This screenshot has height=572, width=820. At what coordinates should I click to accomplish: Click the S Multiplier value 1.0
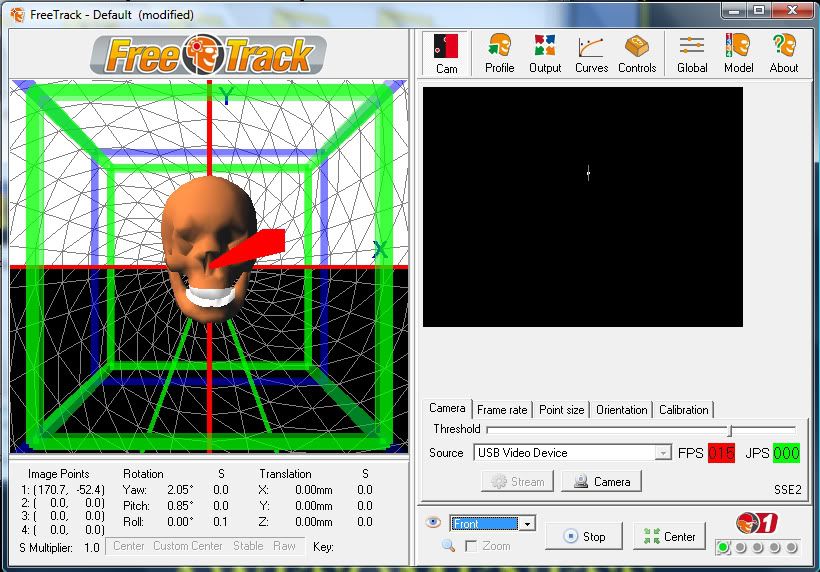coord(92,548)
